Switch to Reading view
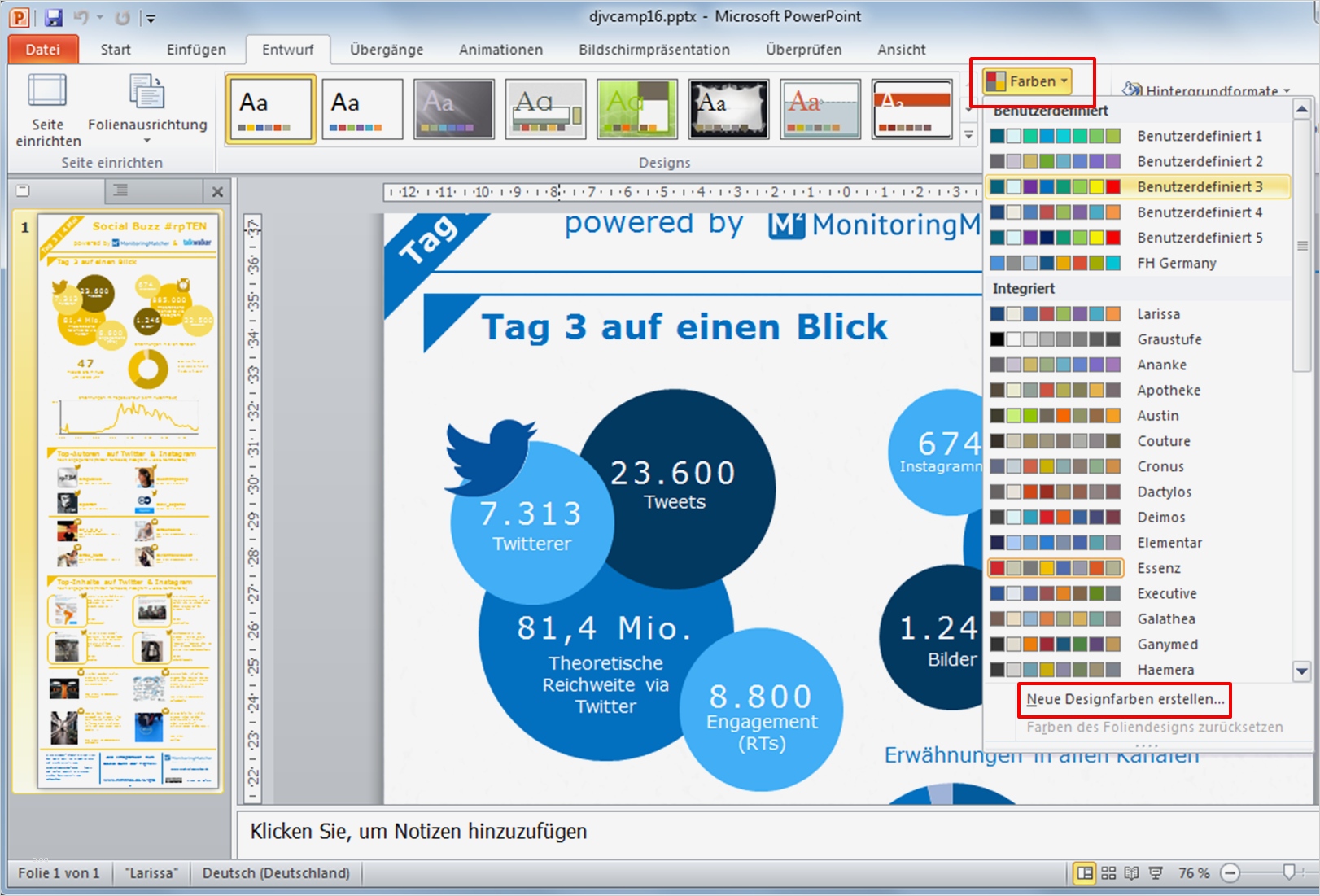Viewport: 1320px width, 896px height. tap(1131, 873)
